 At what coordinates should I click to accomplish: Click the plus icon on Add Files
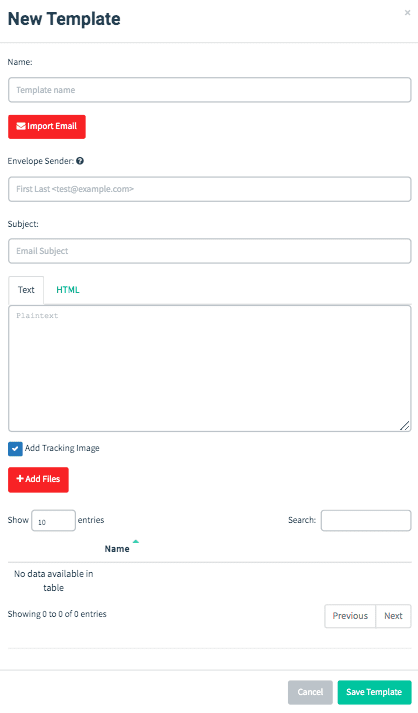pos(20,479)
